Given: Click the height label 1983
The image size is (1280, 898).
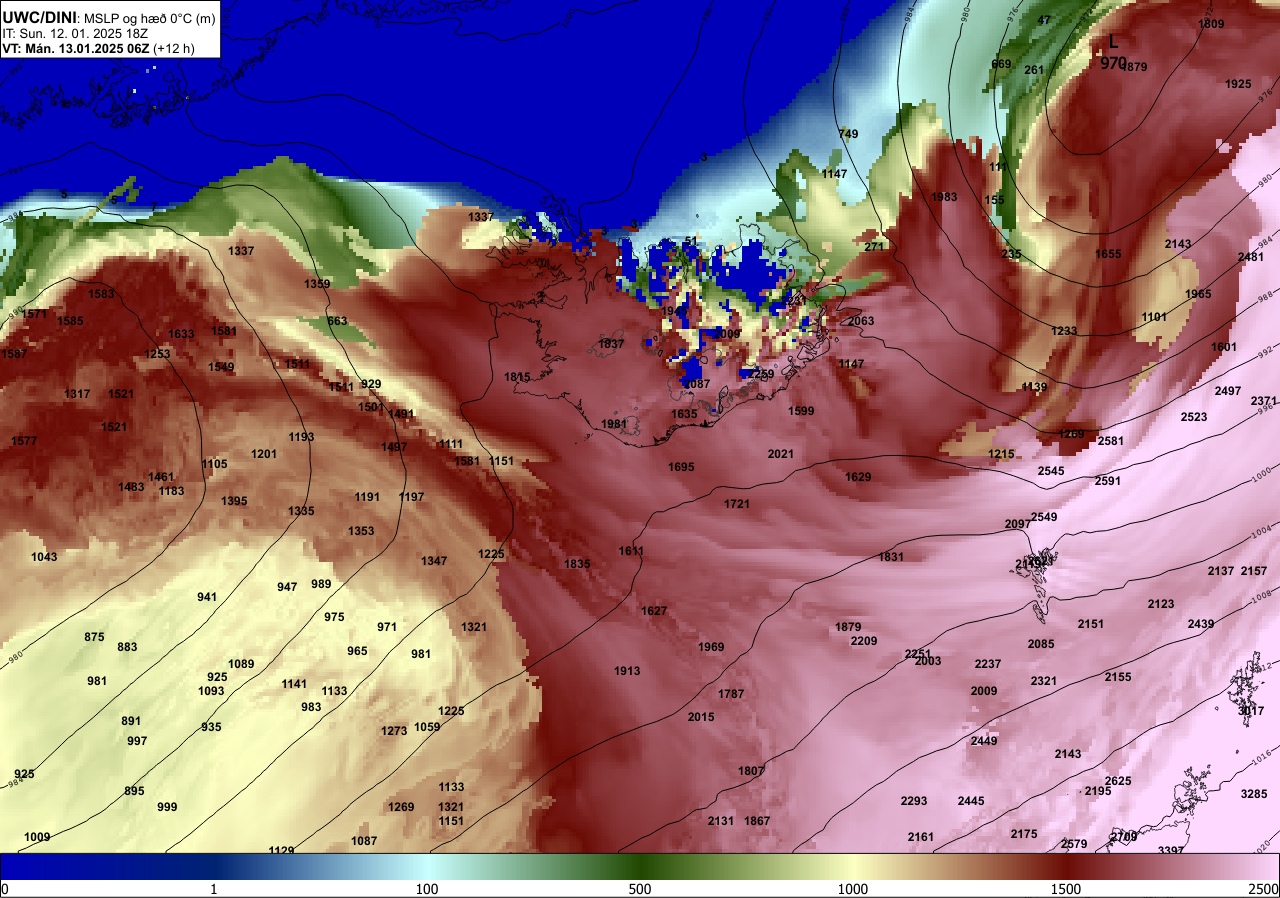Looking at the screenshot, I should coord(944,197).
